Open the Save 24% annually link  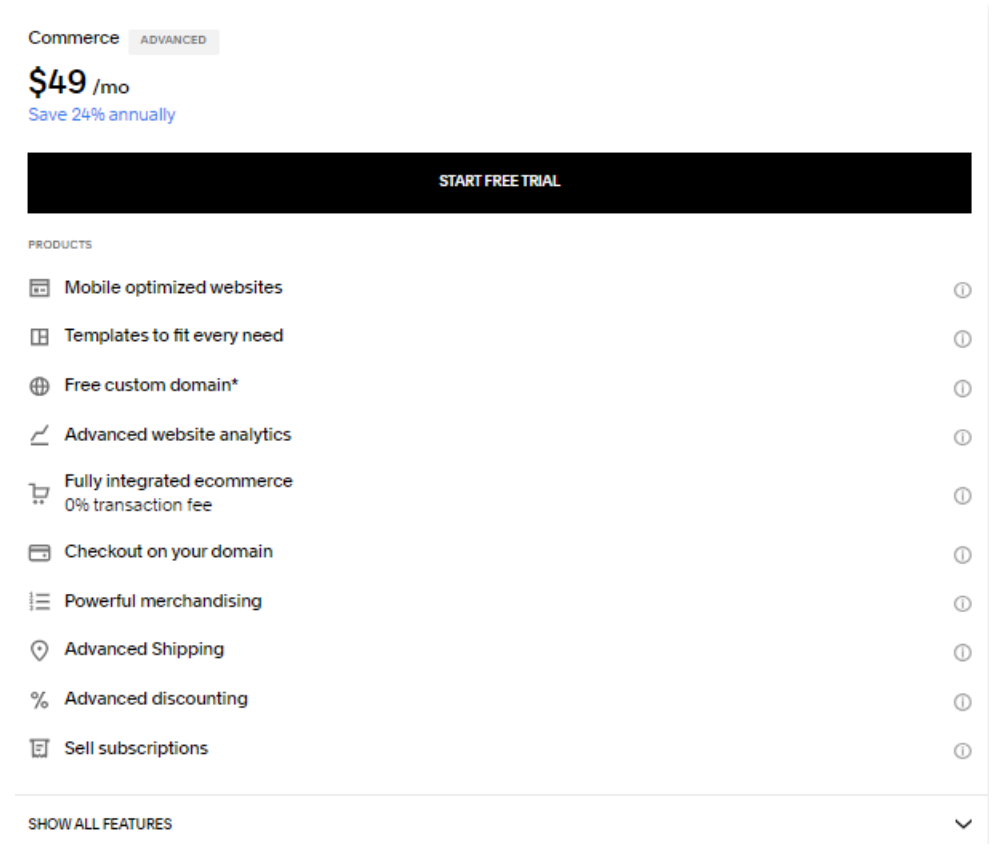tap(101, 115)
